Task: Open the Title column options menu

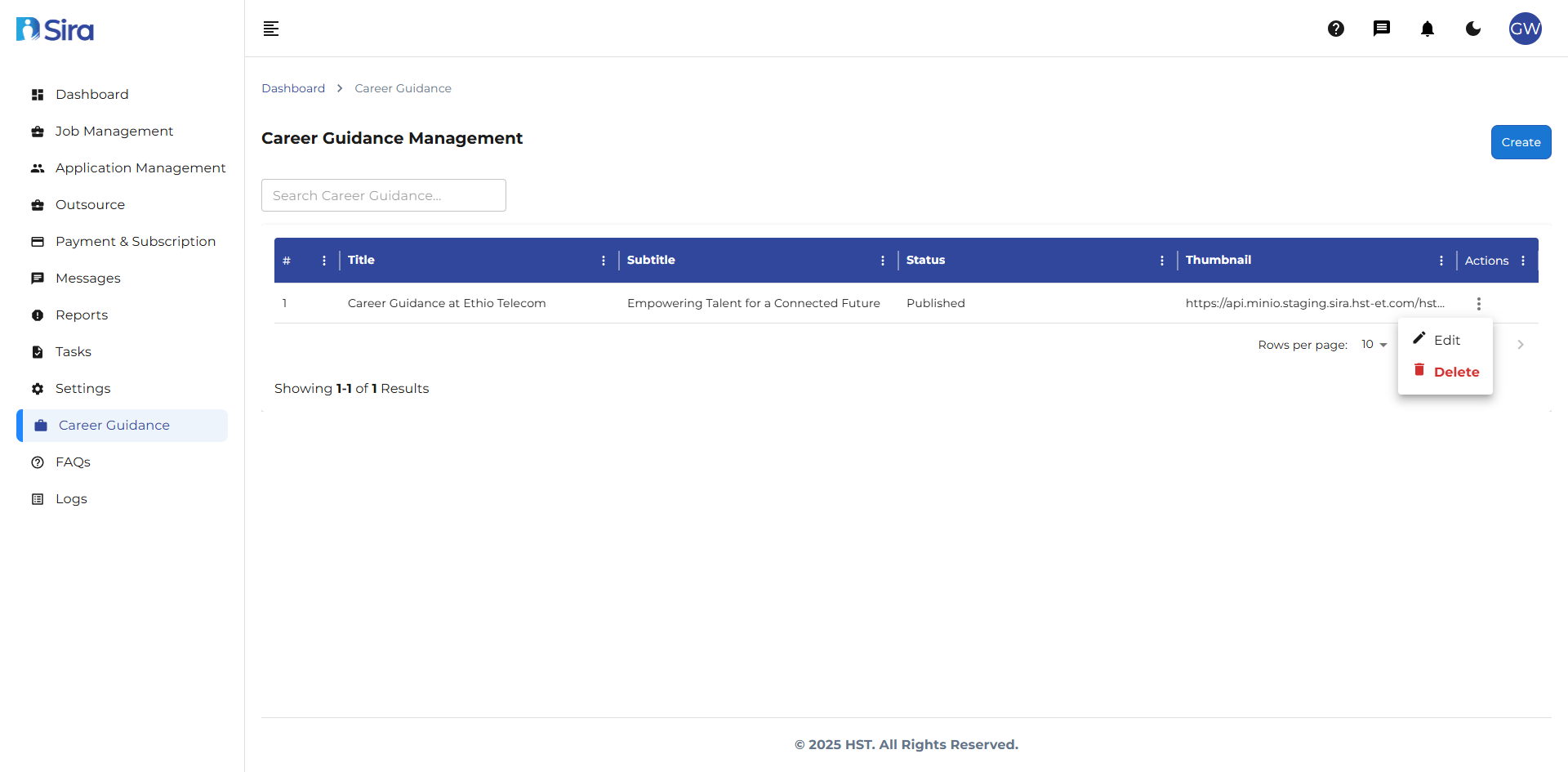Action: pyautogui.click(x=603, y=260)
